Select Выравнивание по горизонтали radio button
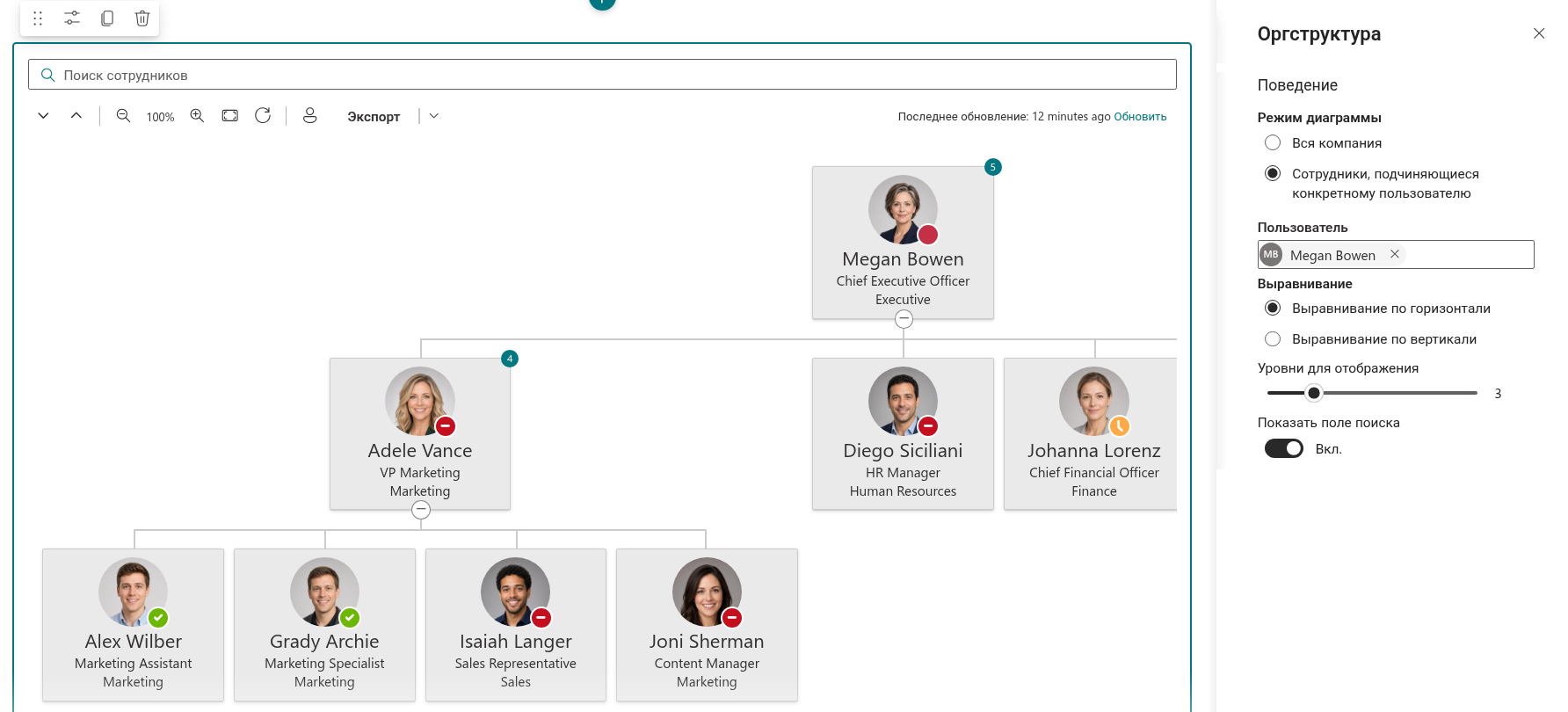 (1273, 308)
